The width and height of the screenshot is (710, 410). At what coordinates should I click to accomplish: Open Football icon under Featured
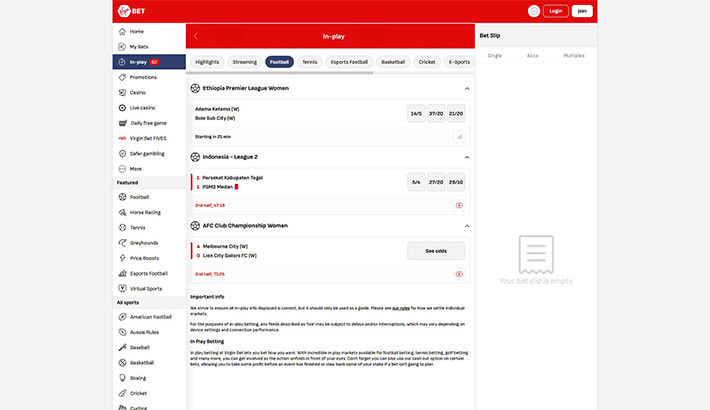122,197
